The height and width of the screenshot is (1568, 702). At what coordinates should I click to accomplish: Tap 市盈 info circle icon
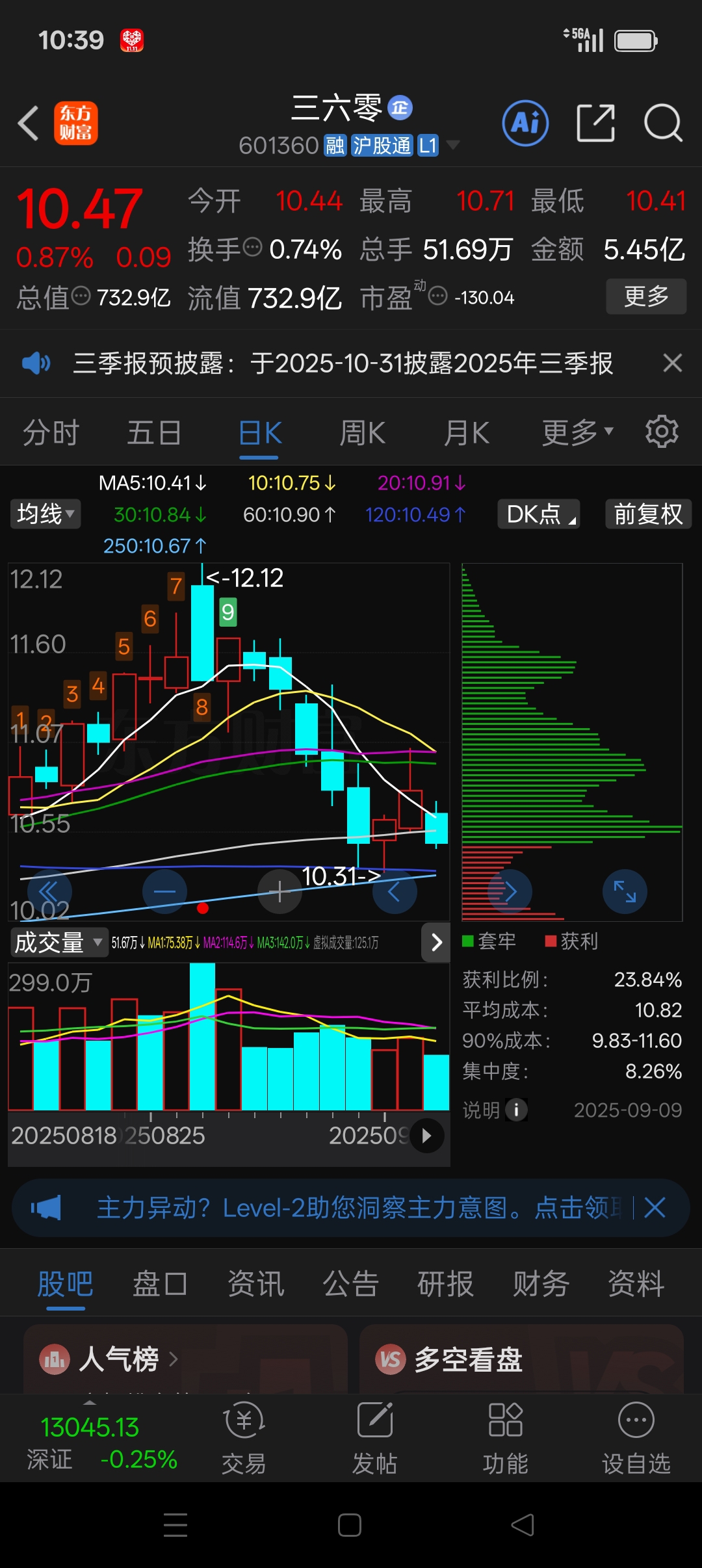click(439, 296)
